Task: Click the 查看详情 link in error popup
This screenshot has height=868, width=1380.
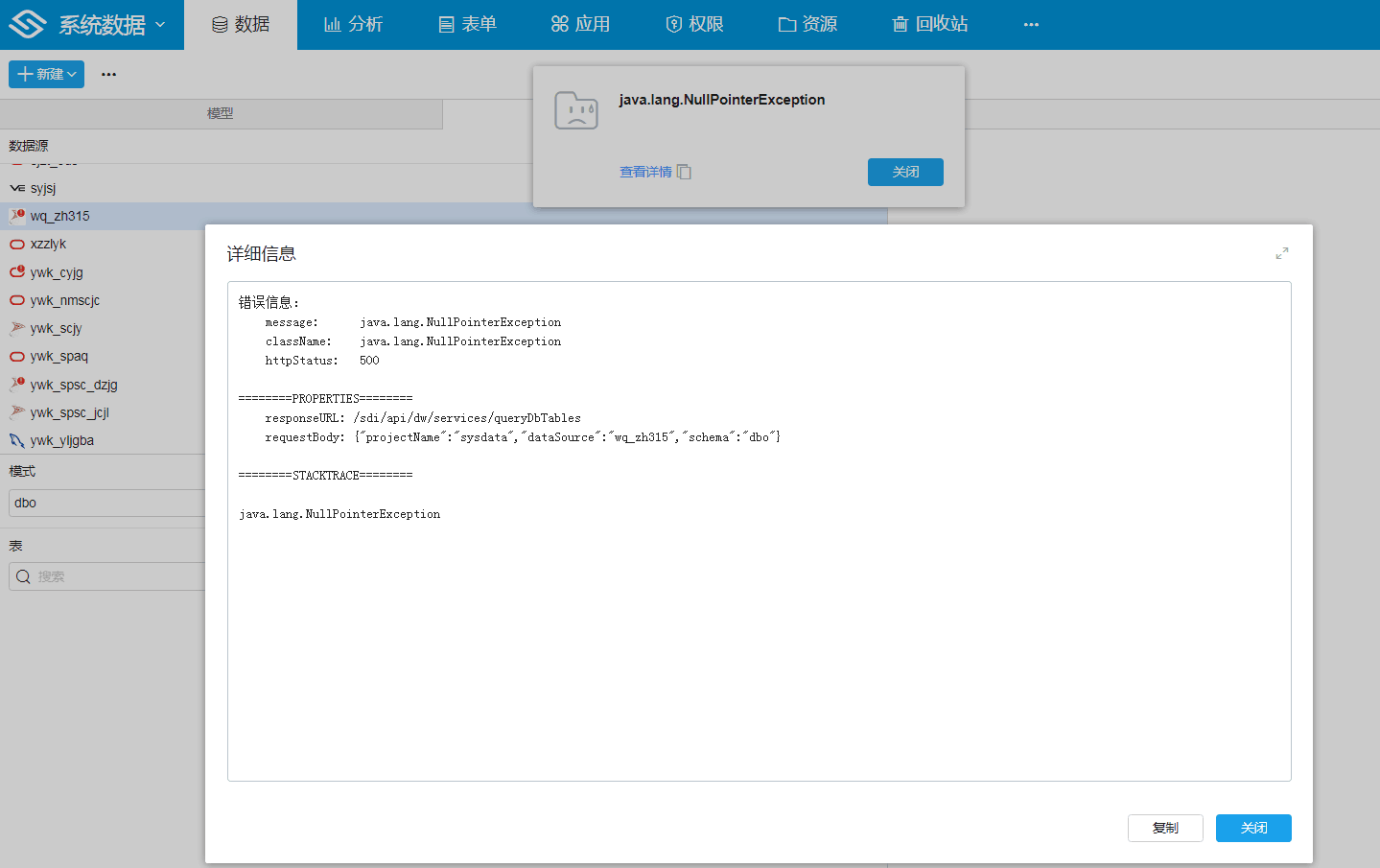Action: [x=644, y=172]
